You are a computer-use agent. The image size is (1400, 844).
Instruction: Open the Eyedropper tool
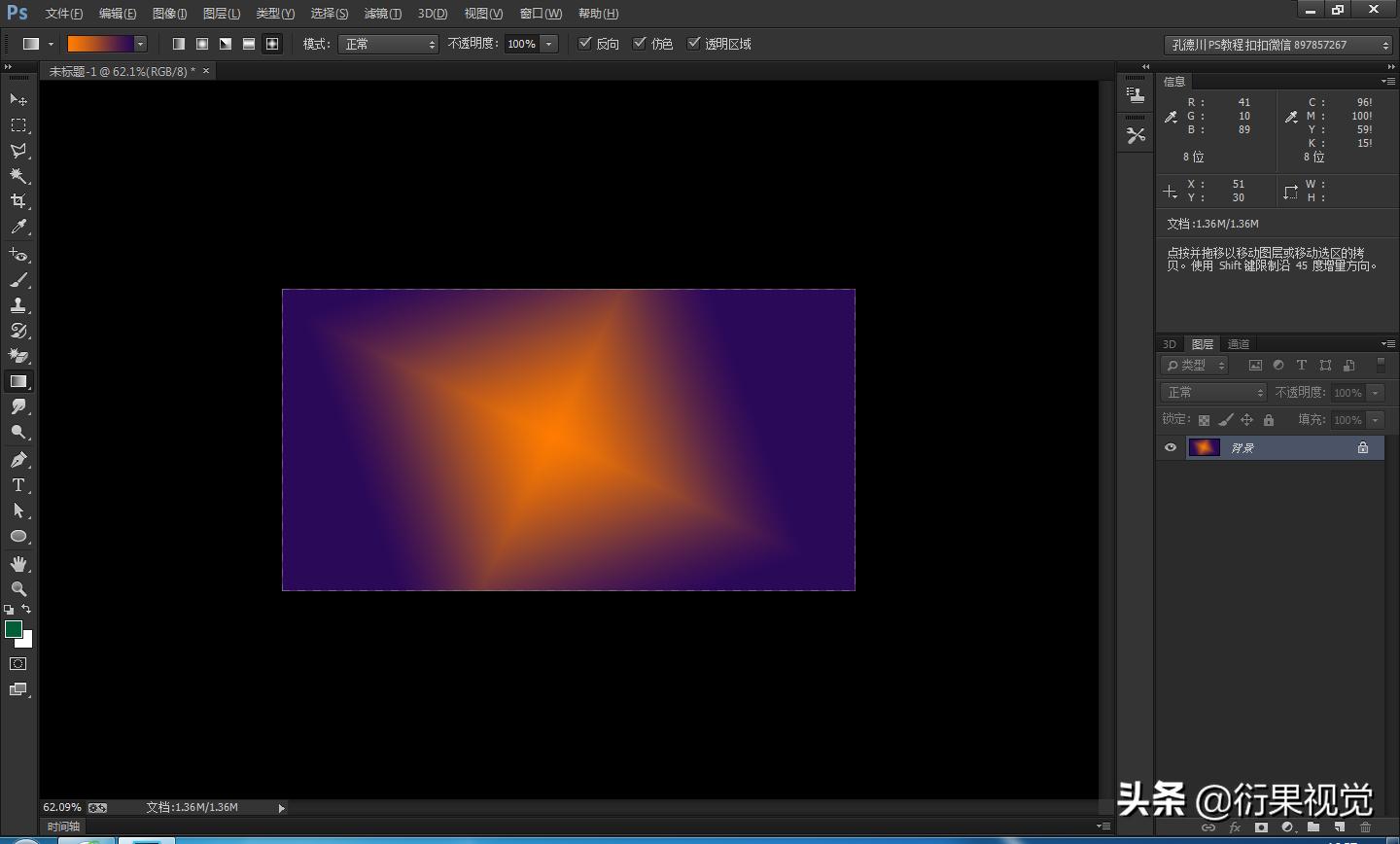click(x=17, y=227)
